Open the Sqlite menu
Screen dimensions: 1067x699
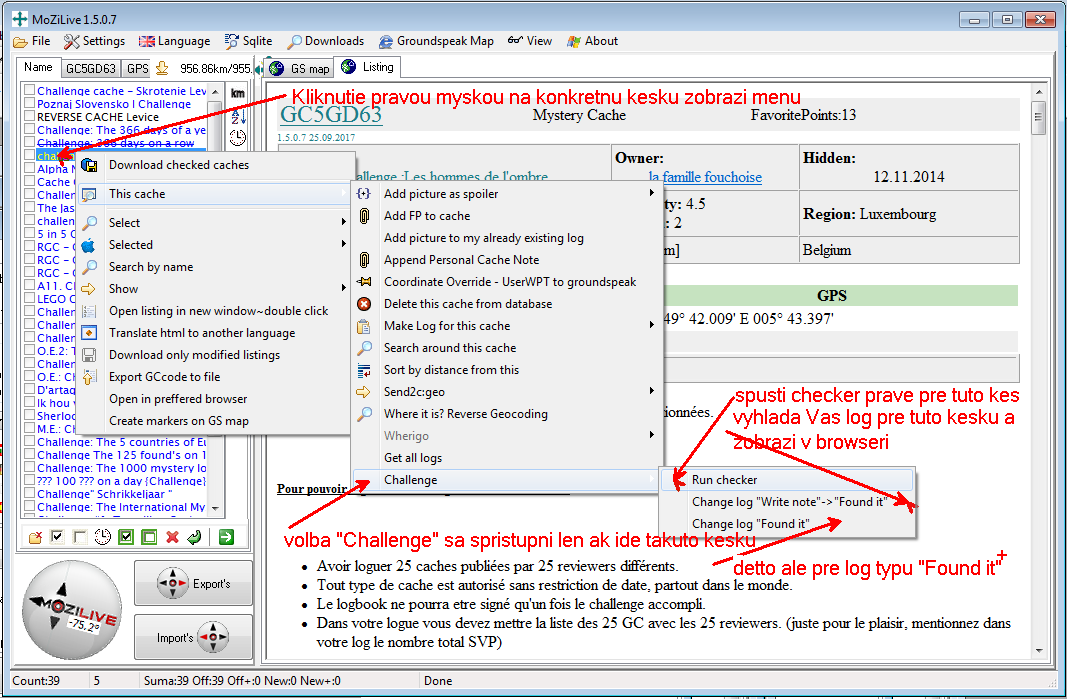point(249,41)
